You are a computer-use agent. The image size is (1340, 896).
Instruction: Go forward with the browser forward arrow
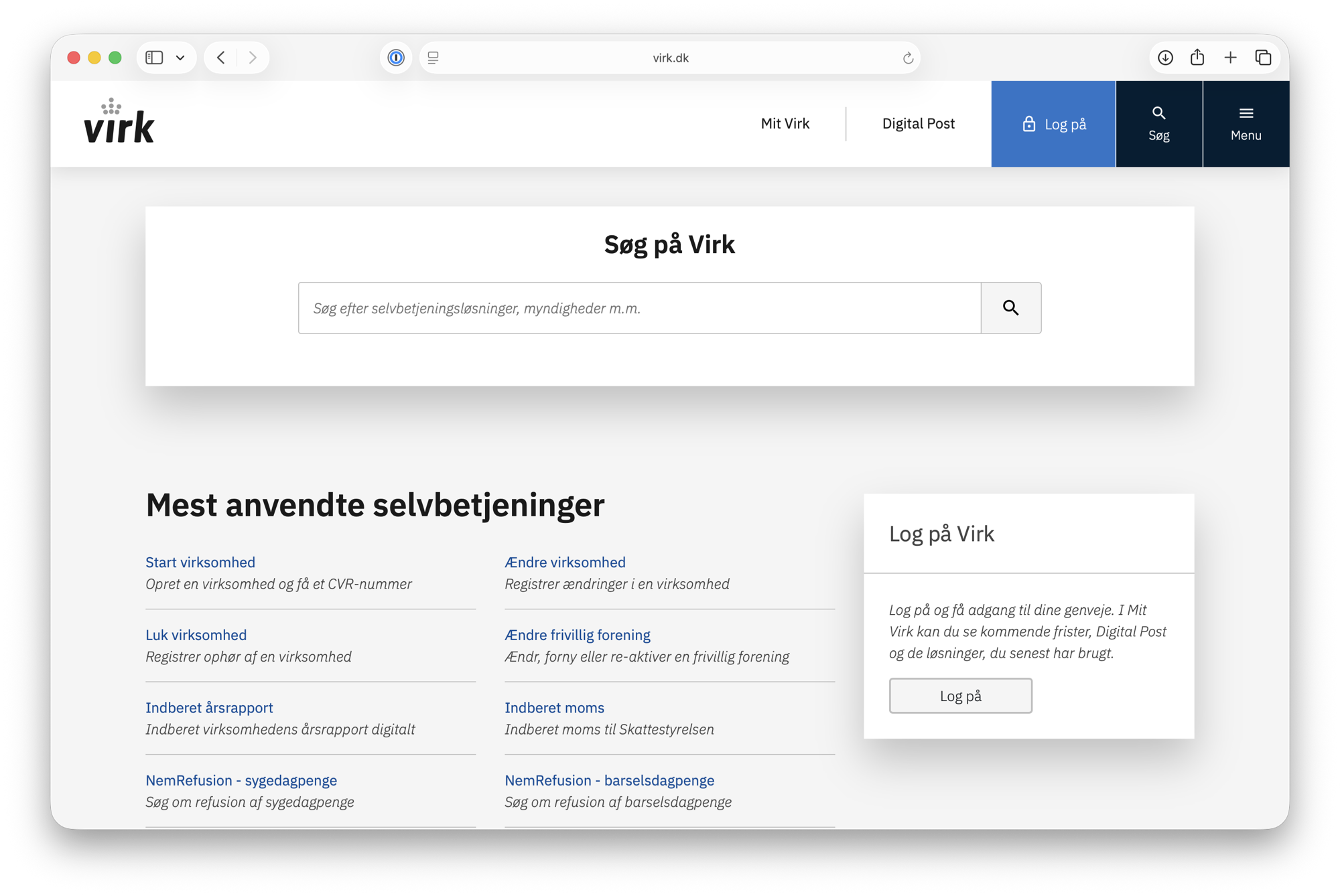pyautogui.click(x=253, y=58)
